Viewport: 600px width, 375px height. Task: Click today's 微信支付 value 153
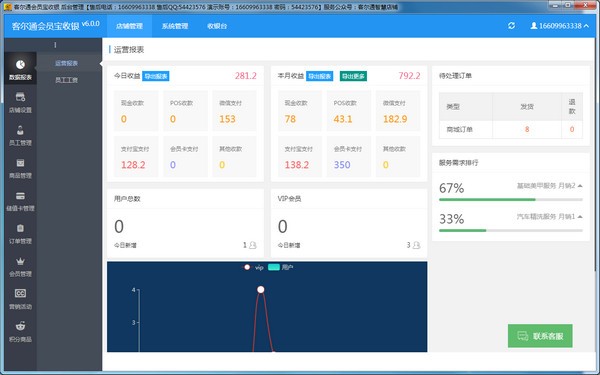[227, 119]
